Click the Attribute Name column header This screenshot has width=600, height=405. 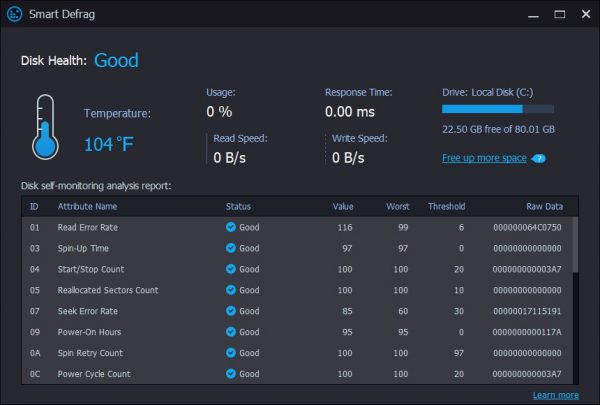tap(87, 207)
